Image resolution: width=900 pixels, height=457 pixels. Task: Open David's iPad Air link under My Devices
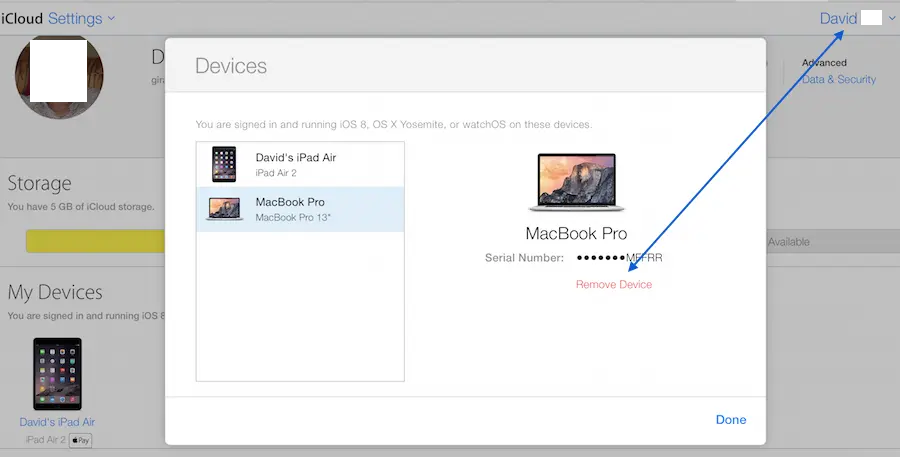tap(57, 422)
